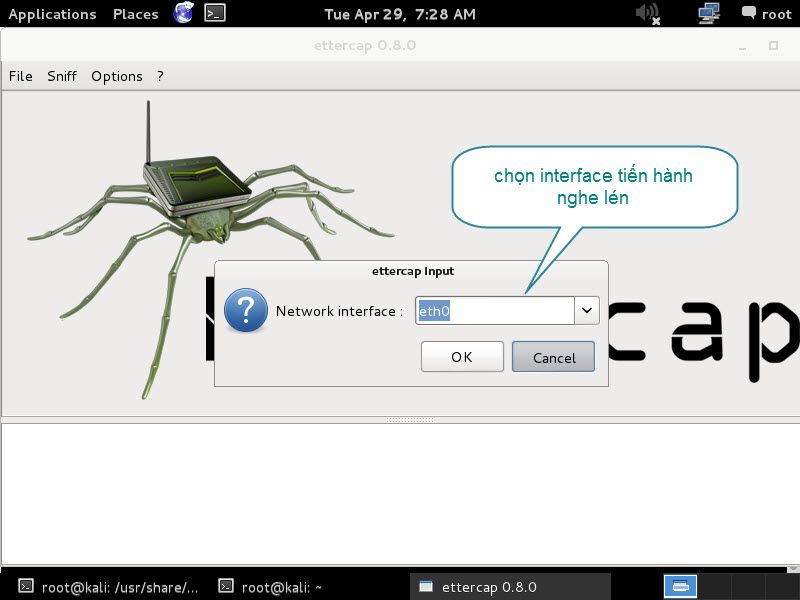Click the eth0 network interface field

(495, 310)
